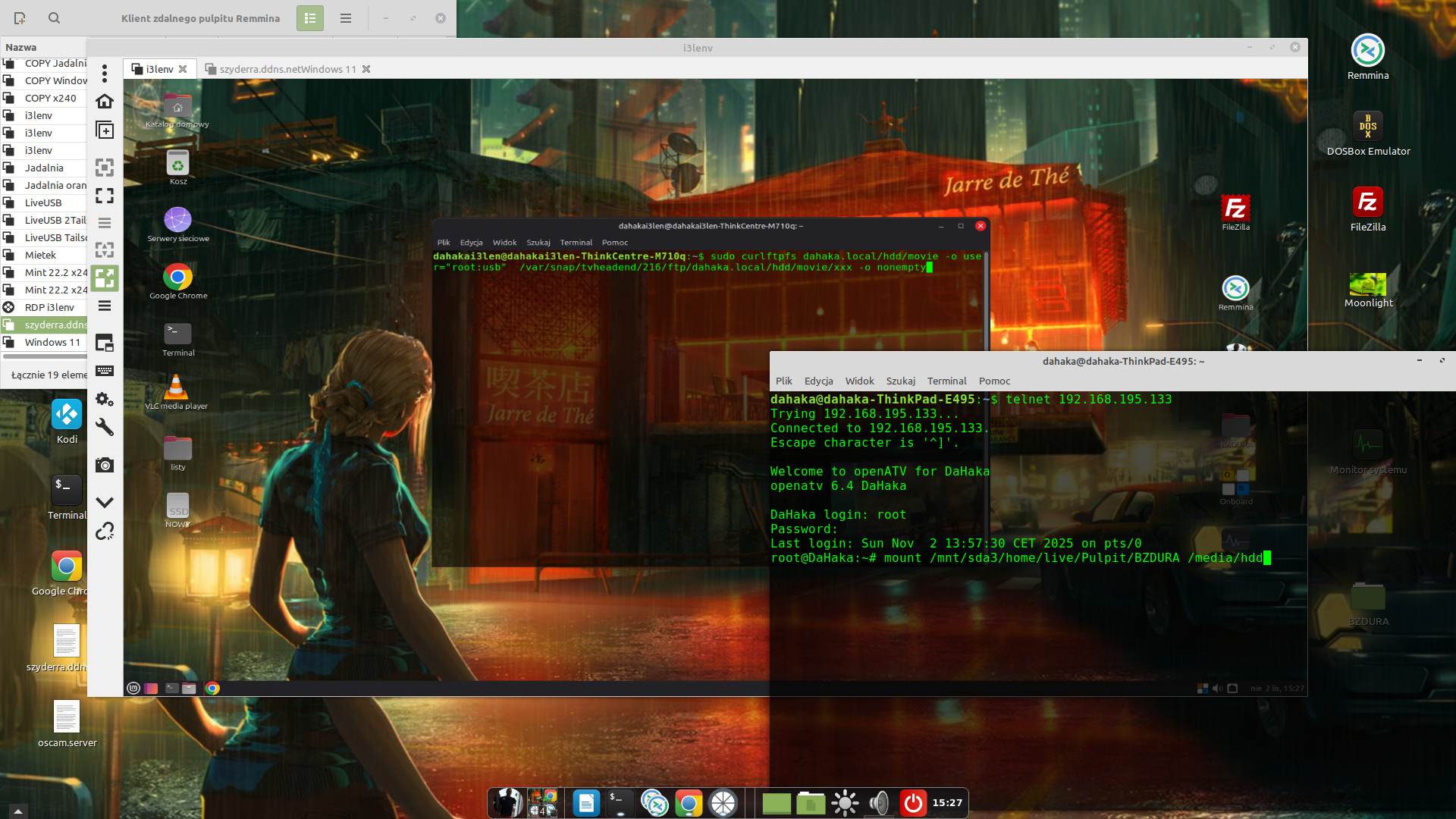The height and width of the screenshot is (819, 1456).
Task: Open Remmina main window hamburger menu
Action: [x=346, y=18]
